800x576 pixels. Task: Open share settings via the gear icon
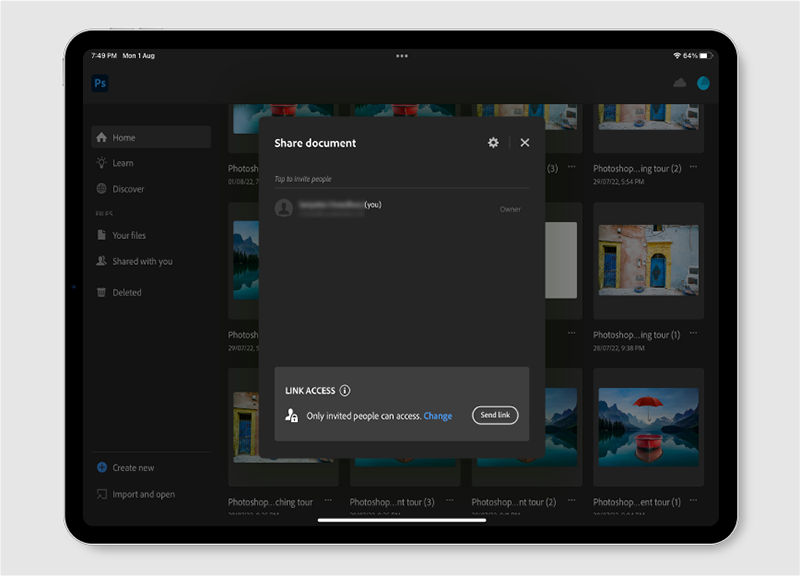pyautogui.click(x=493, y=143)
